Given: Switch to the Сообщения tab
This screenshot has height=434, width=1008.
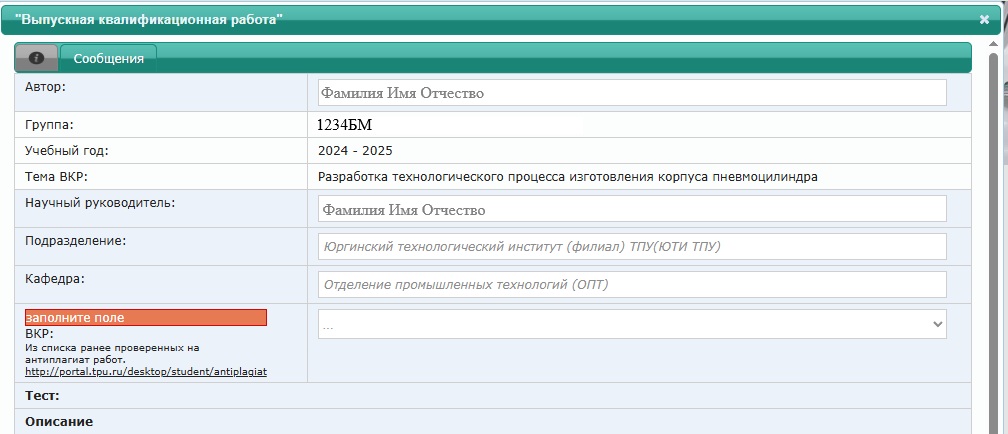Looking at the screenshot, I should click(108, 59).
